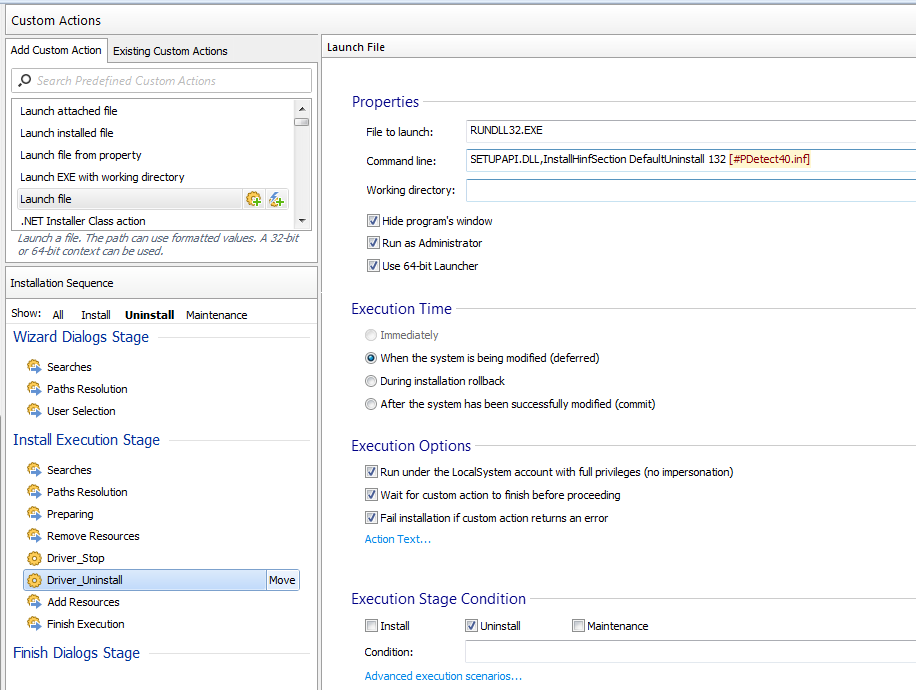Open the Action Text link

(397, 539)
